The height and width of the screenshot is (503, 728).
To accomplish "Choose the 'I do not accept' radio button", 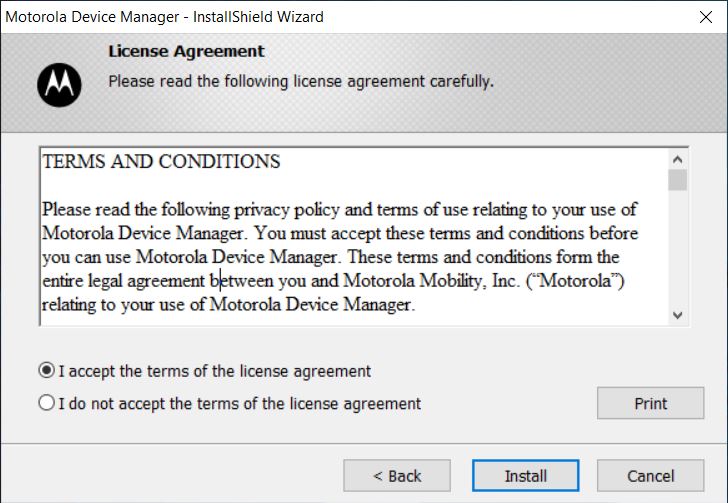I will pyautogui.click(x=47, y=402).
